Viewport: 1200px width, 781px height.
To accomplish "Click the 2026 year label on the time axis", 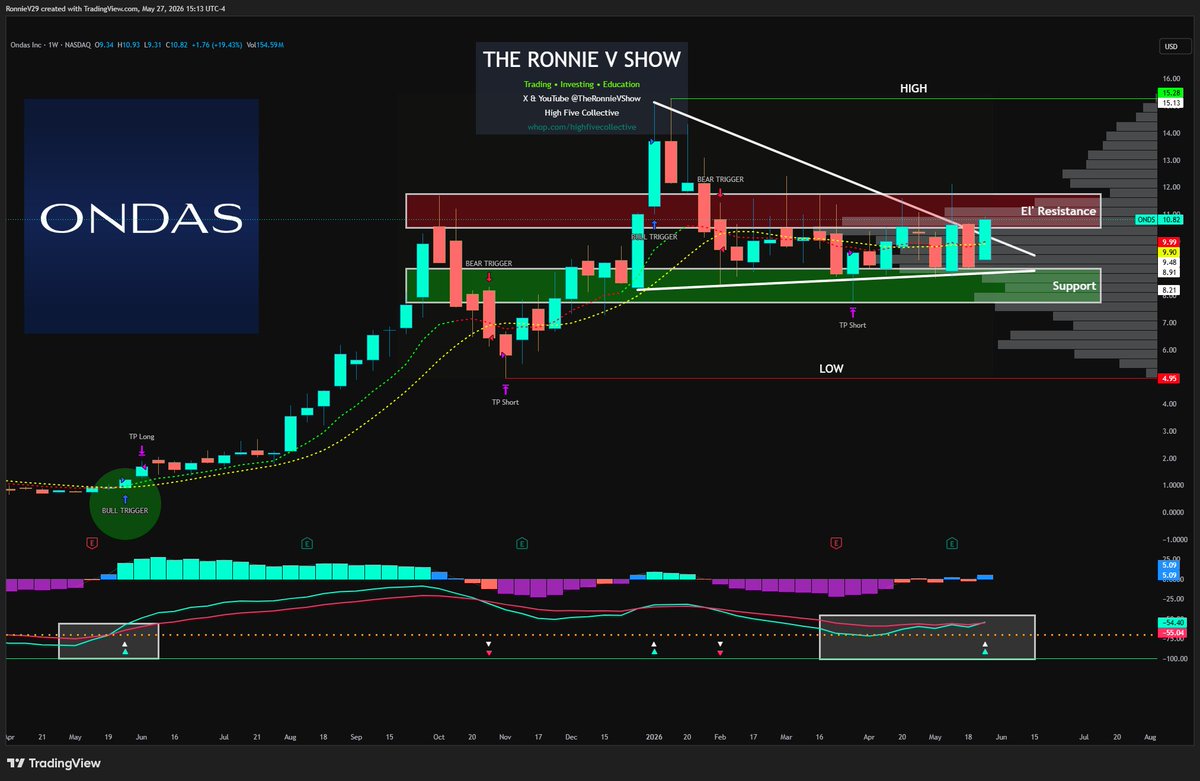I will click(654, 736).
